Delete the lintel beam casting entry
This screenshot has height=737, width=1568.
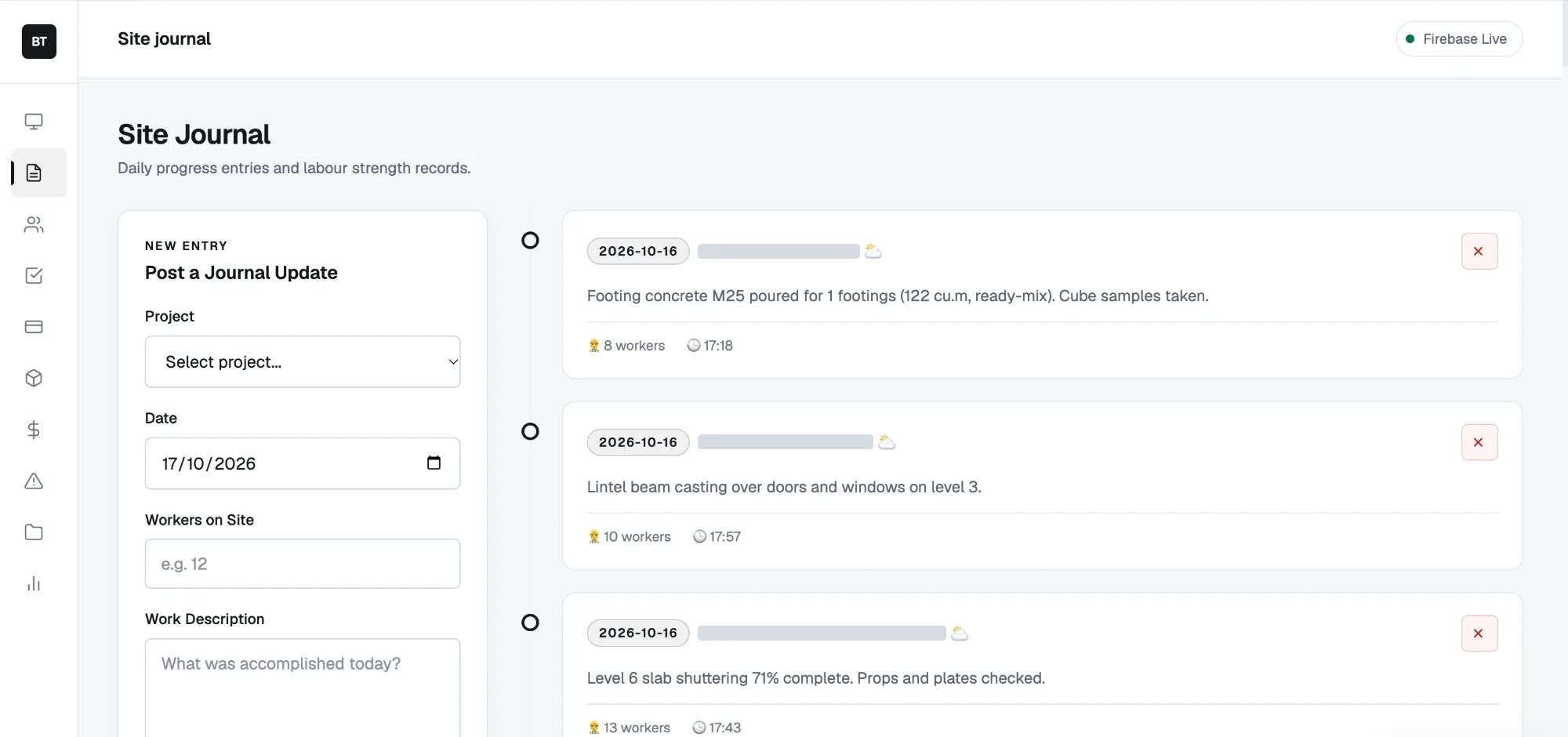click(x=1479, y=442)
